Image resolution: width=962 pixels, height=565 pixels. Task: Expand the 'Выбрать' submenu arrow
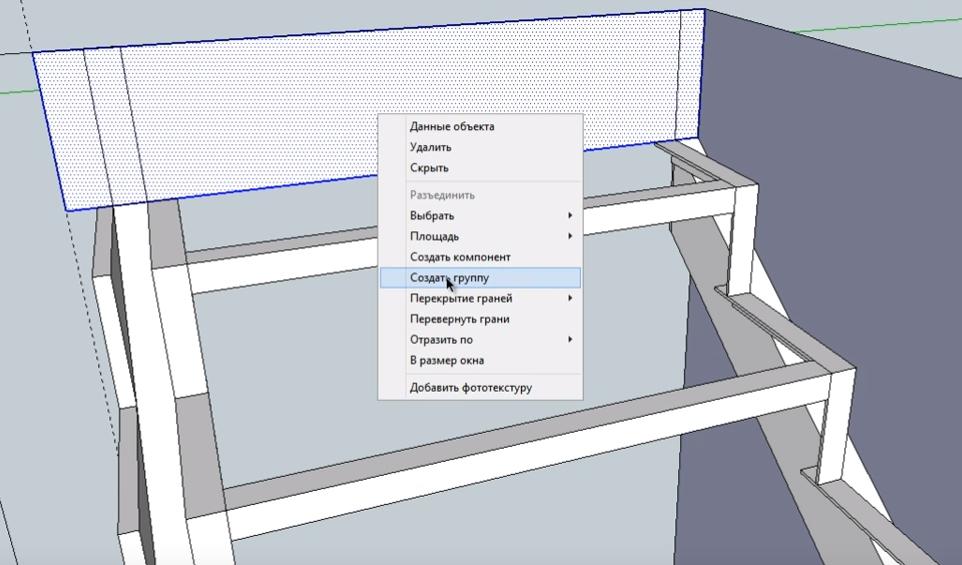point(571,216)
